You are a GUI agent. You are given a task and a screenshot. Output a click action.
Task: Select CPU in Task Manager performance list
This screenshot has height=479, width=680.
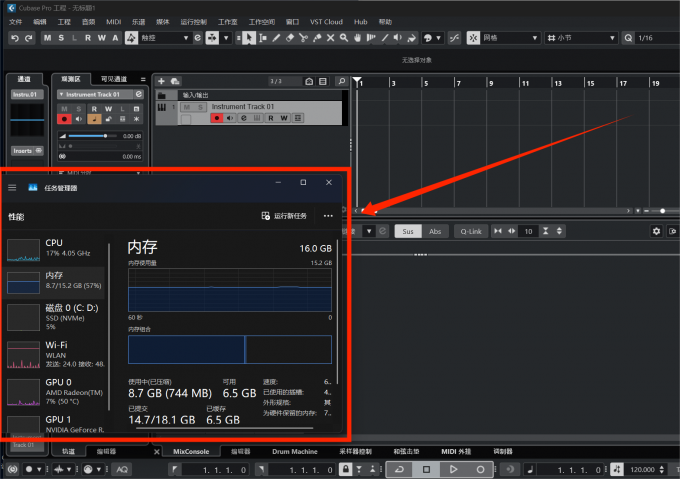[56, 248]
